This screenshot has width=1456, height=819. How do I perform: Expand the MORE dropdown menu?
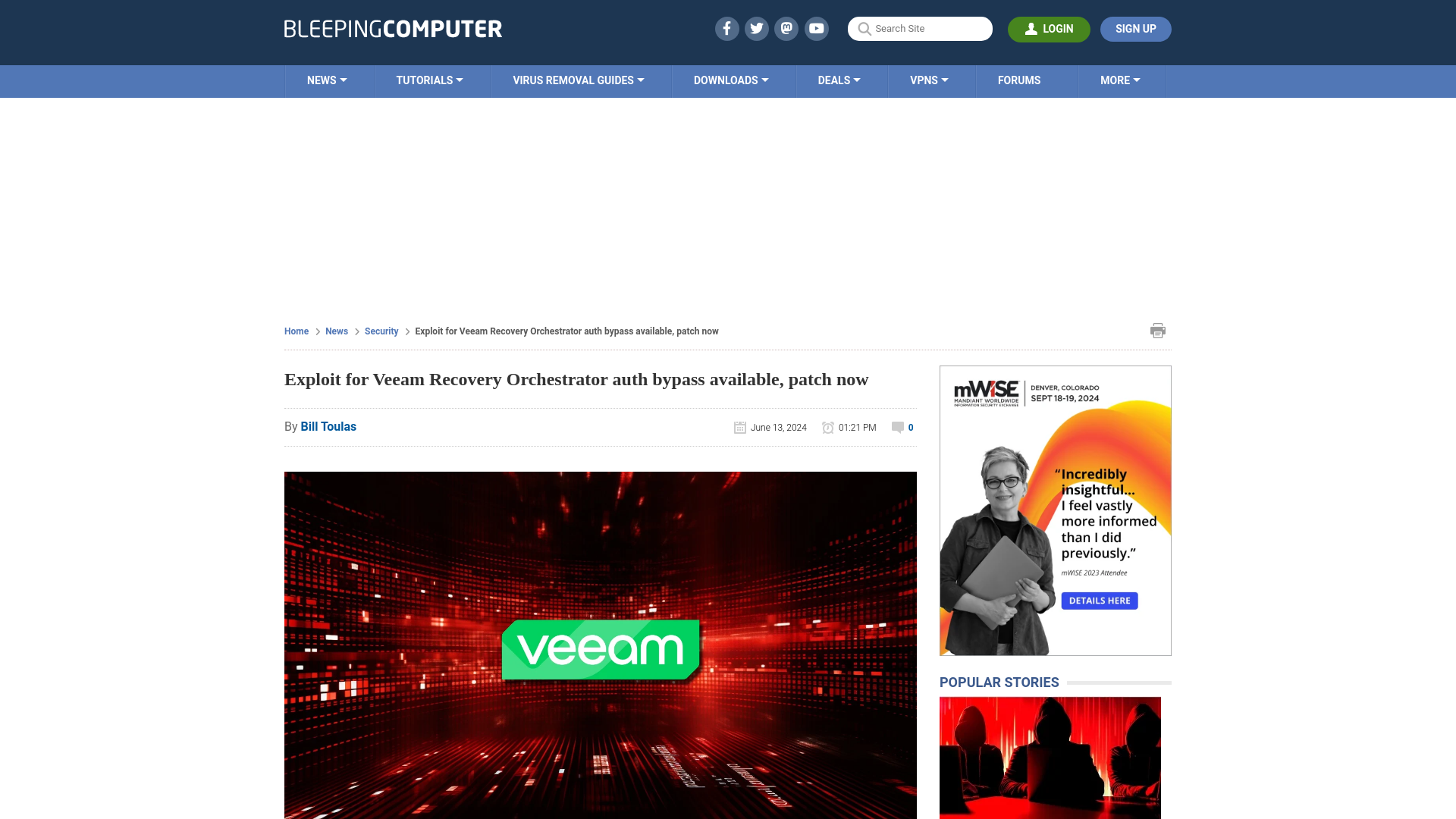click(1120, 80)
